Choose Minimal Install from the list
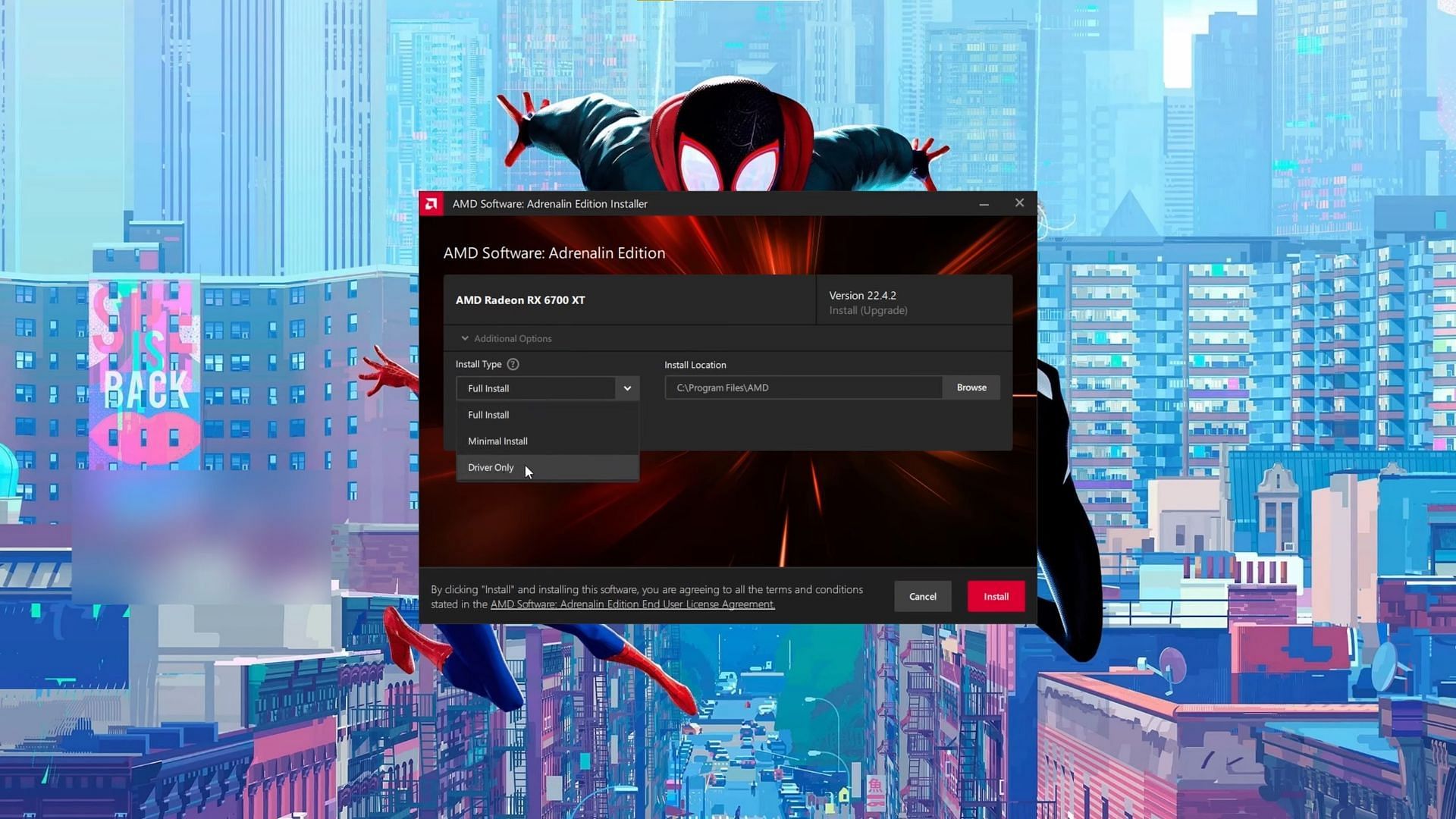Viewport: 1456px width, 819px height. click(x=548, y=441)
